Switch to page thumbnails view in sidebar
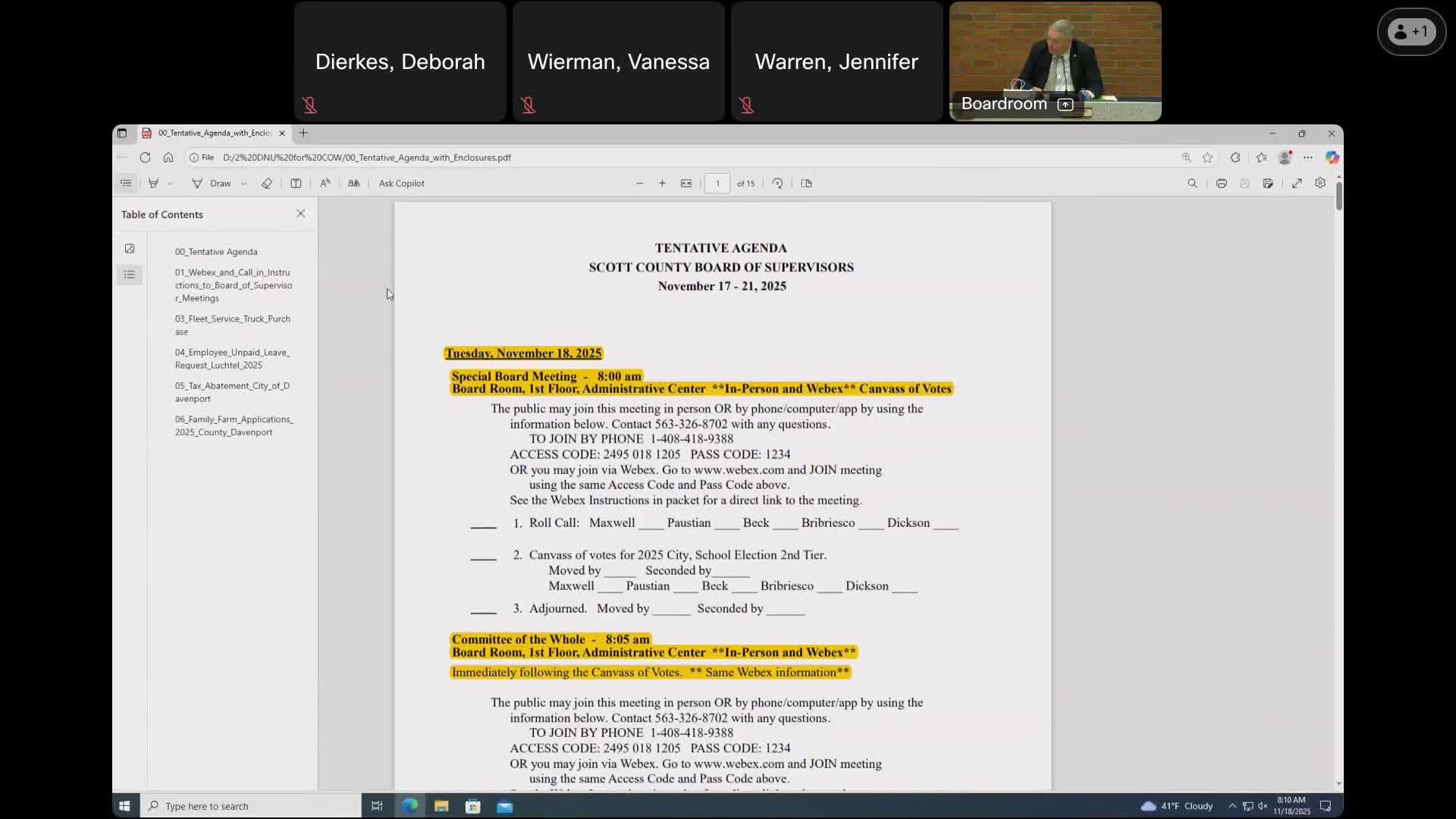The width and height of the screenshot is (1456, 819). coord(130,248)
